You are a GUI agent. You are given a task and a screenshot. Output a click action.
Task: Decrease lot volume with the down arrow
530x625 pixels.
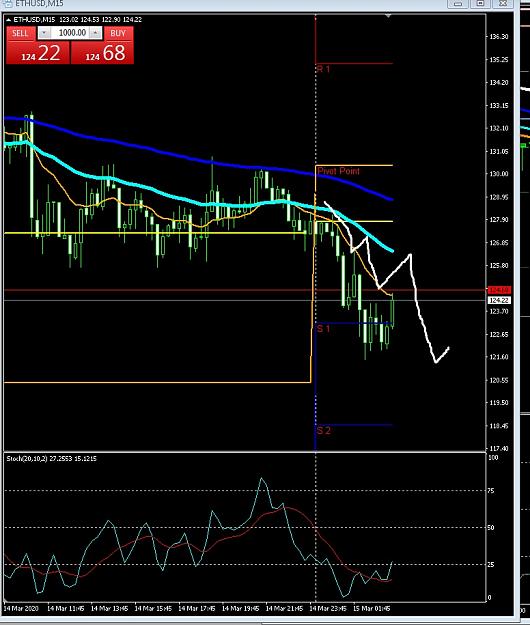[x=44, y=33]
